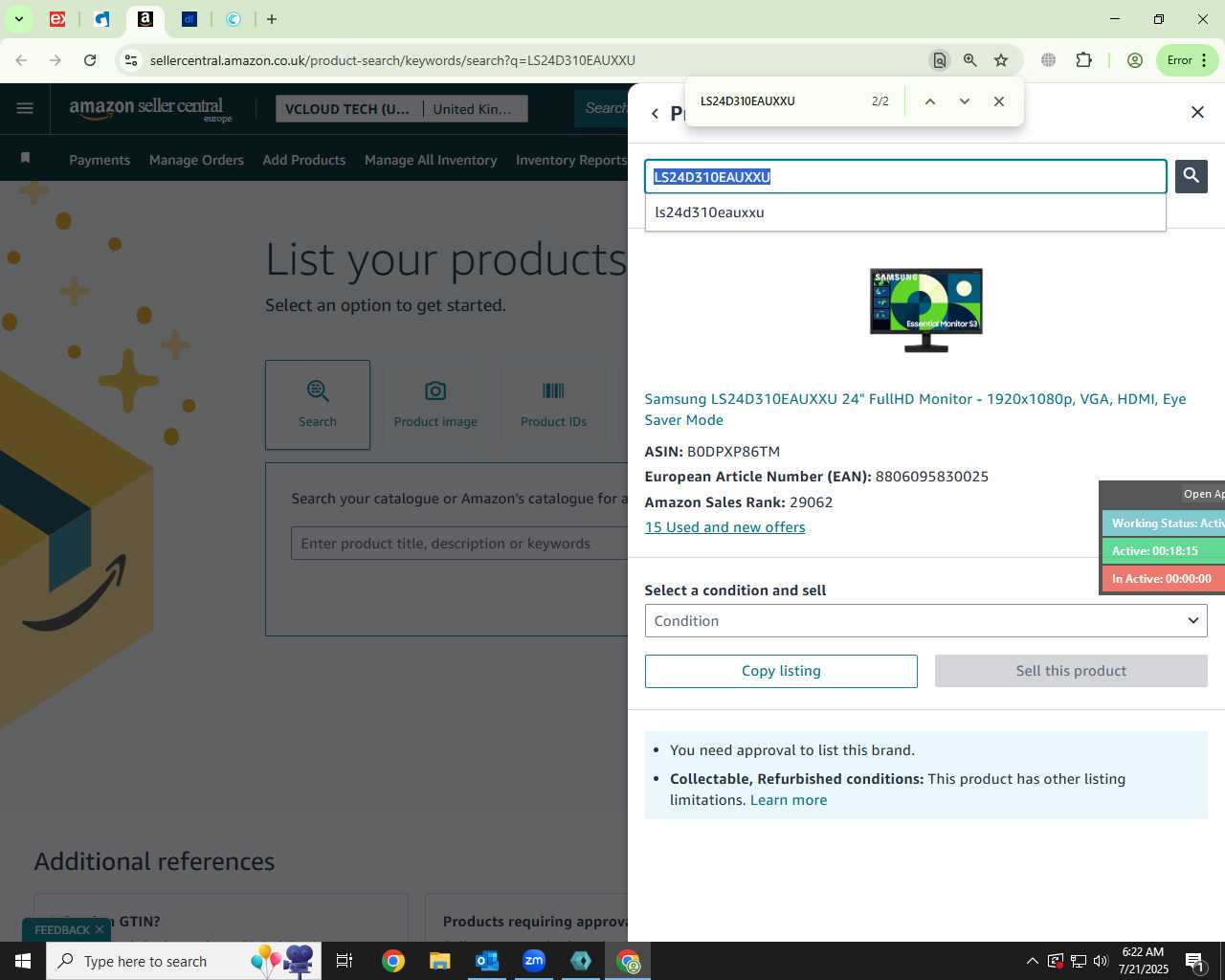Viewport: 1225px width, 980px height.
Task: Expand the Condition dropdown
Action: [x=926, y=620]
